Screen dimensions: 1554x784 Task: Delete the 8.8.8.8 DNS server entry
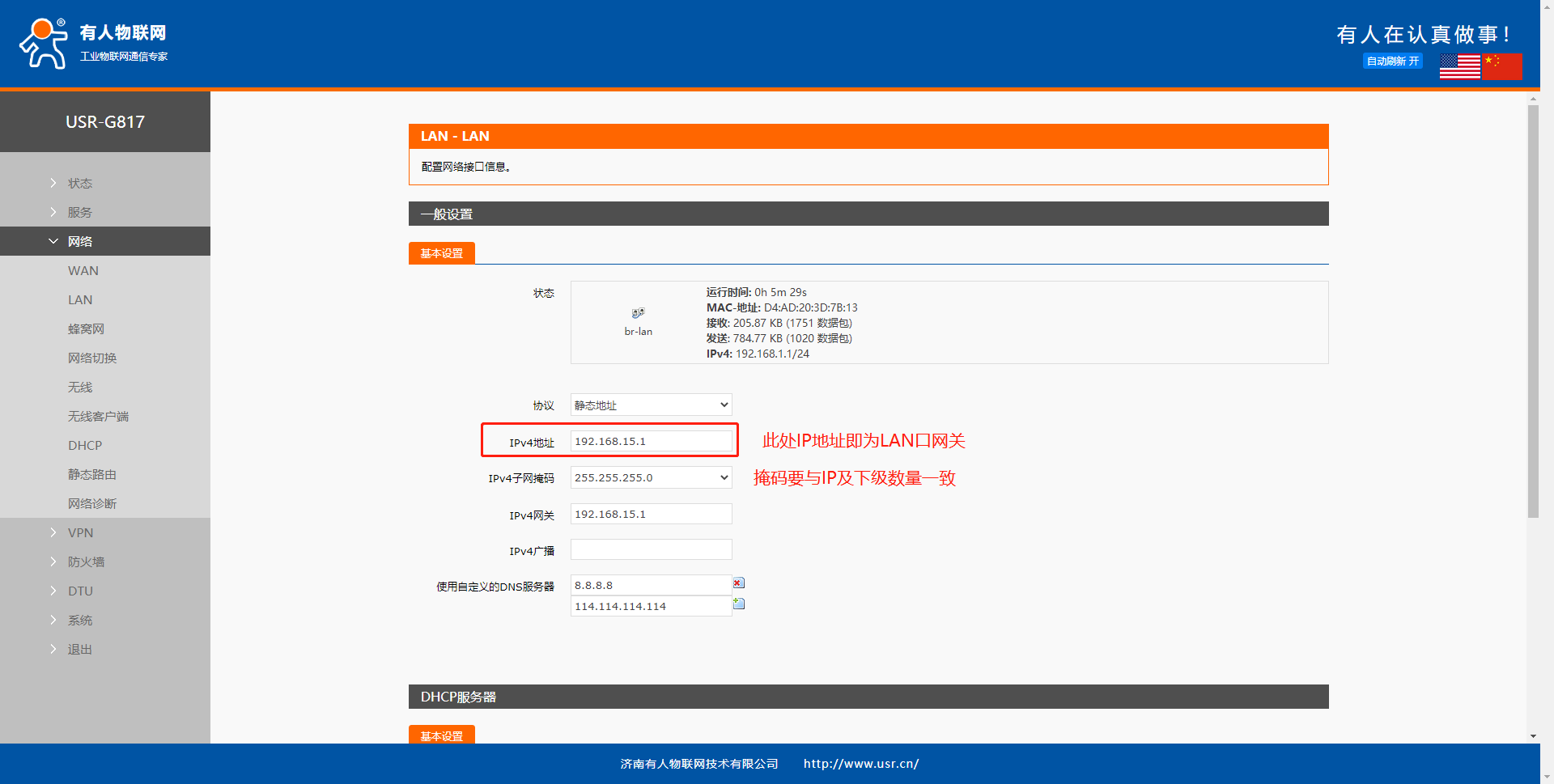[738, 583]
